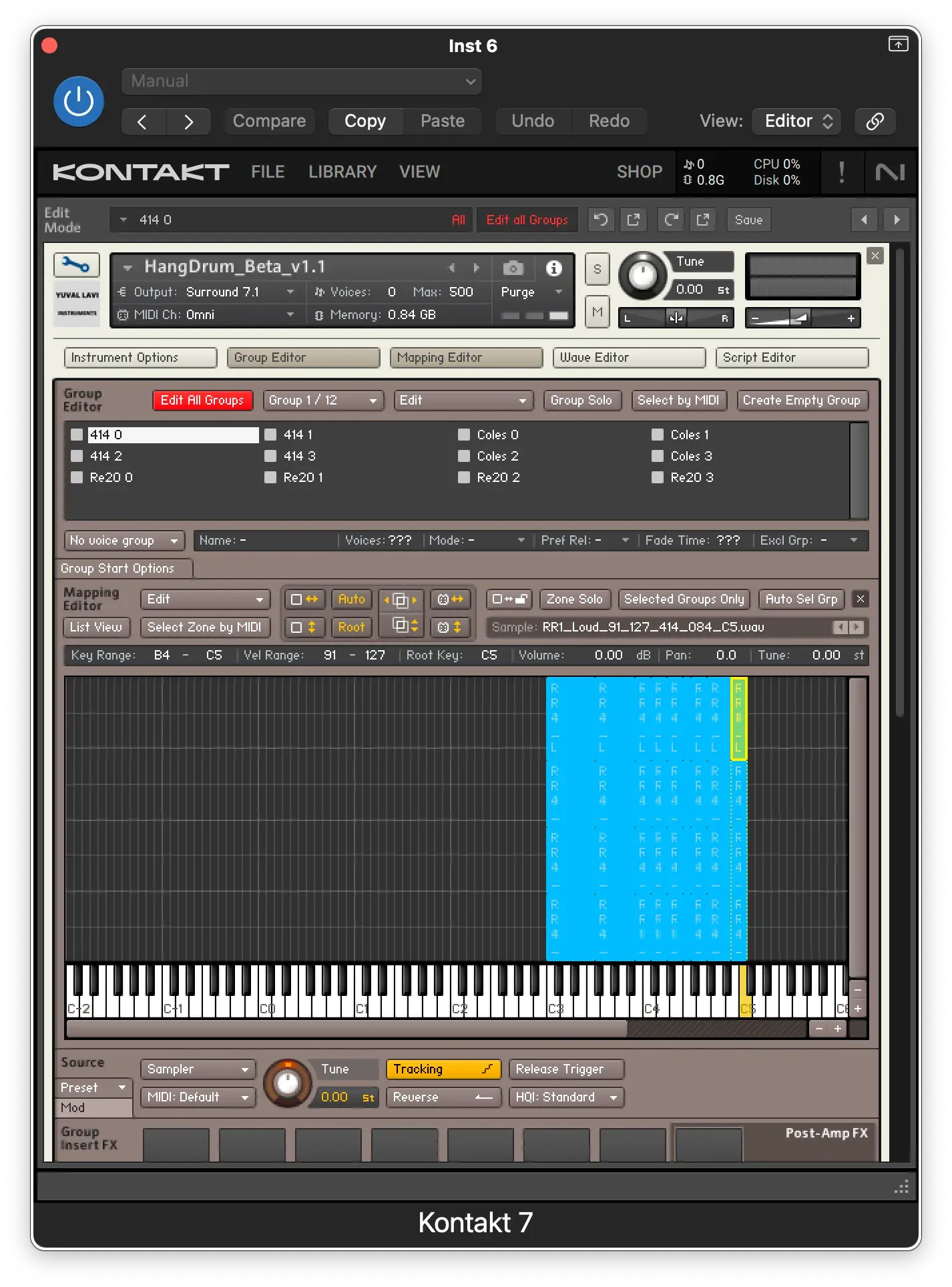Click the Zone Solo button
This screenshot has width=952, height=1287.
(x=575, y=599)
